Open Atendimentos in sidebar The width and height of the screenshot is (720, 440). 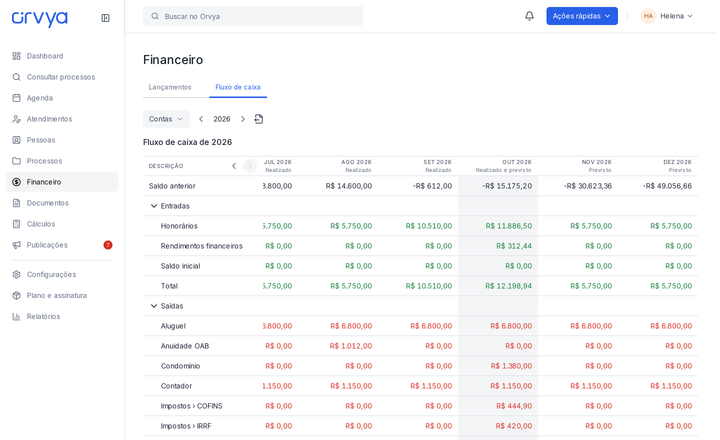point(62,119)
